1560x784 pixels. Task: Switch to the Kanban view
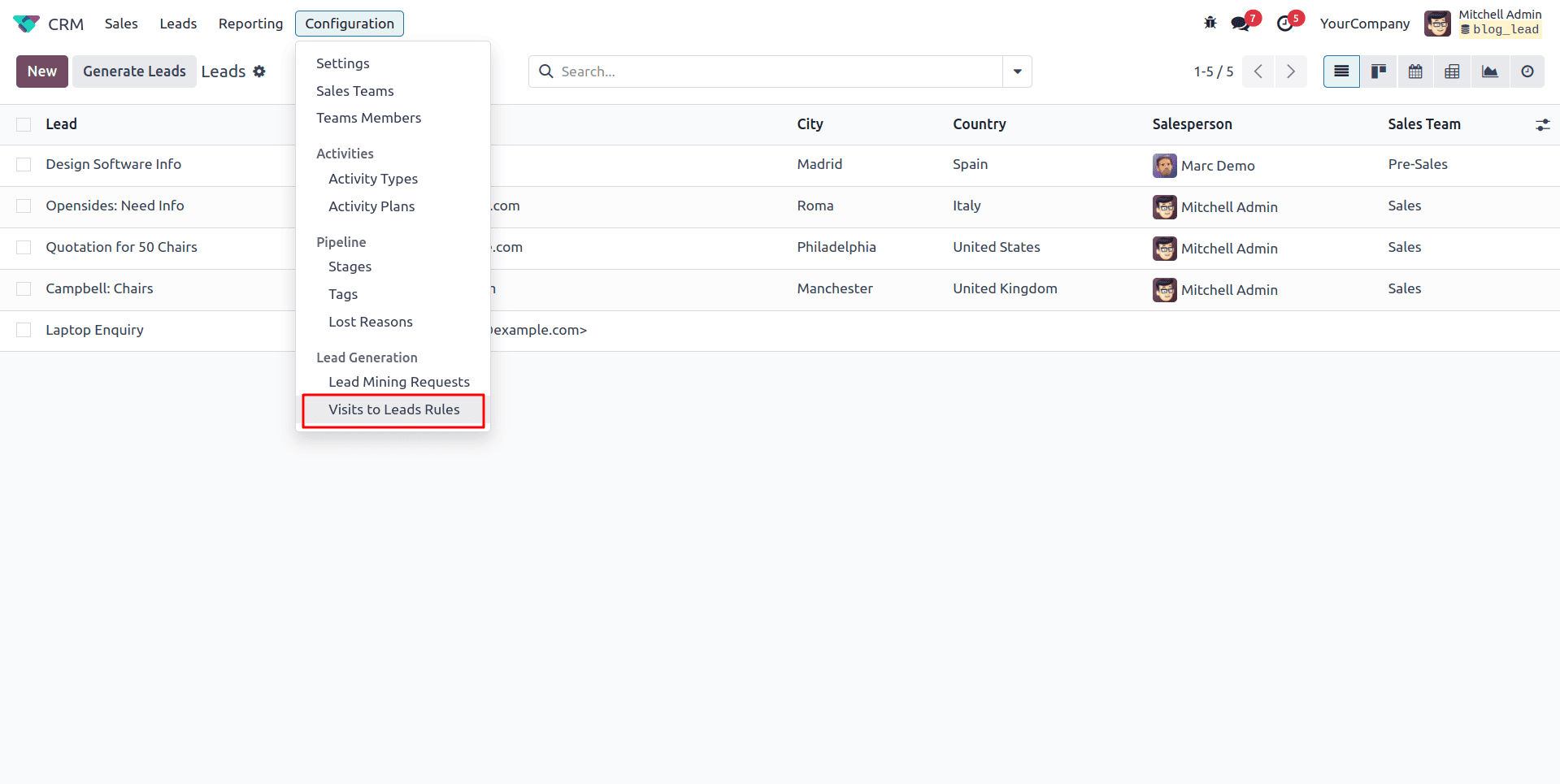click(1378, 71)
